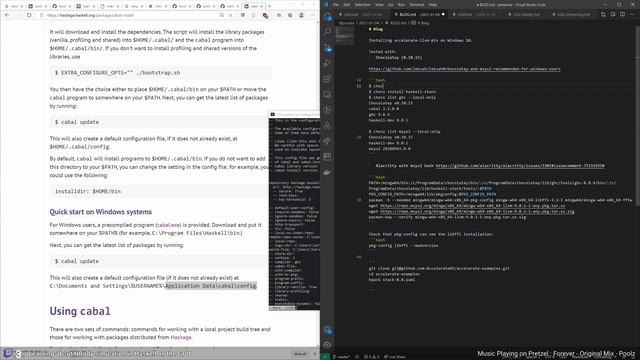This screenshot has width=640, height=360.
Task: Click the red extension icon in browser toolbar
Action: (x=265, y=16)
